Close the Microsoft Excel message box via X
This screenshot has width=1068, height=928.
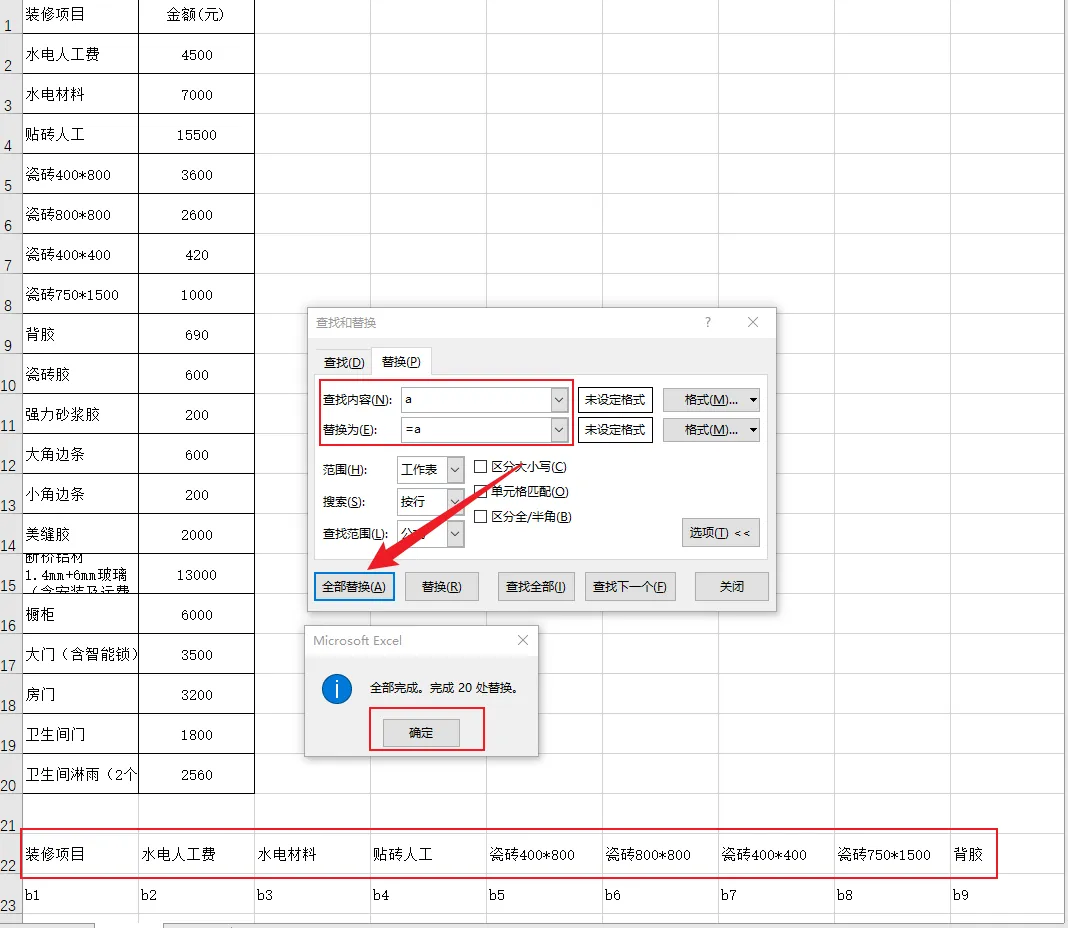click(522, 640)
